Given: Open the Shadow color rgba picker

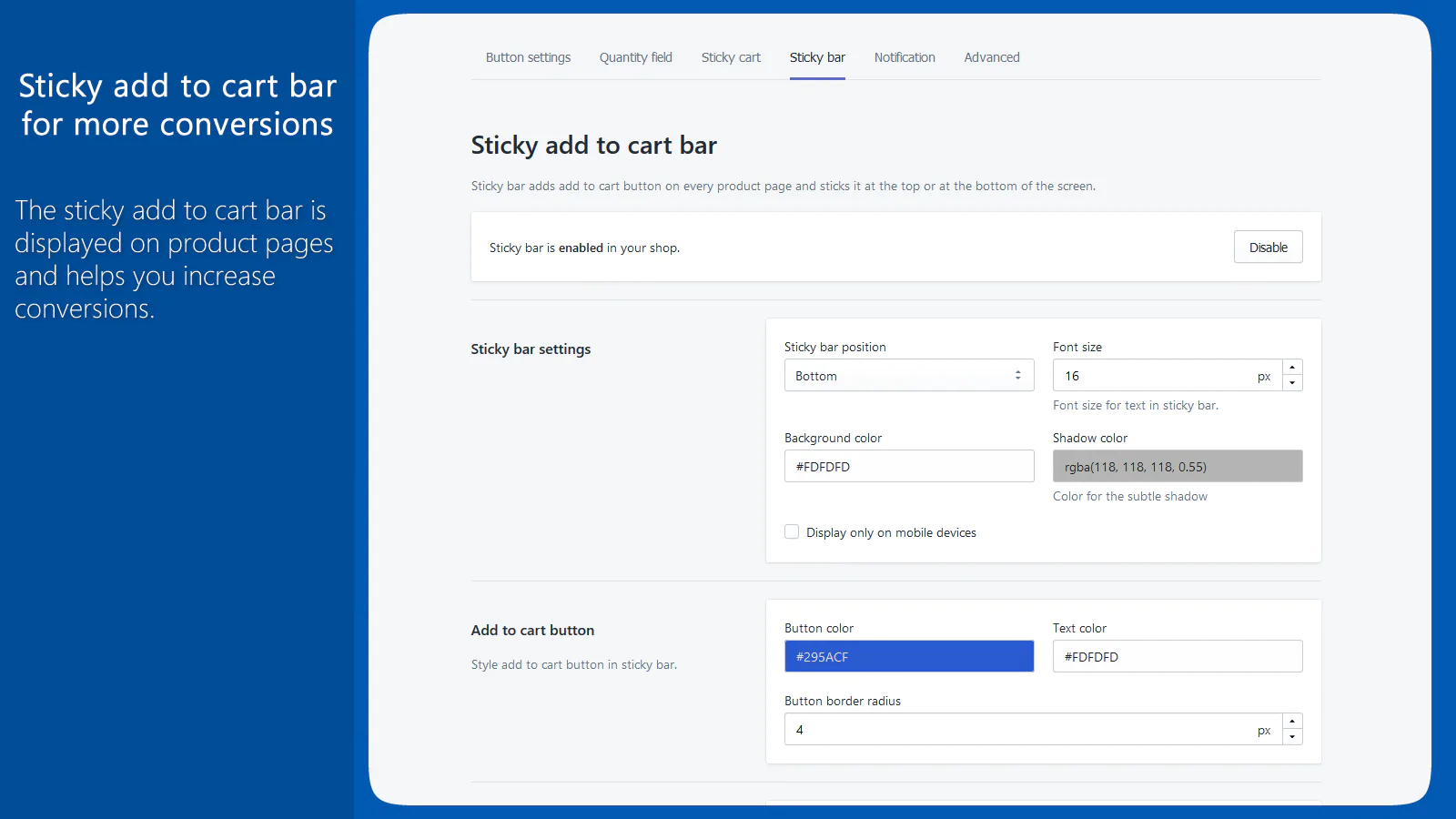Looking at the screenshot, I should [1178, 467].
